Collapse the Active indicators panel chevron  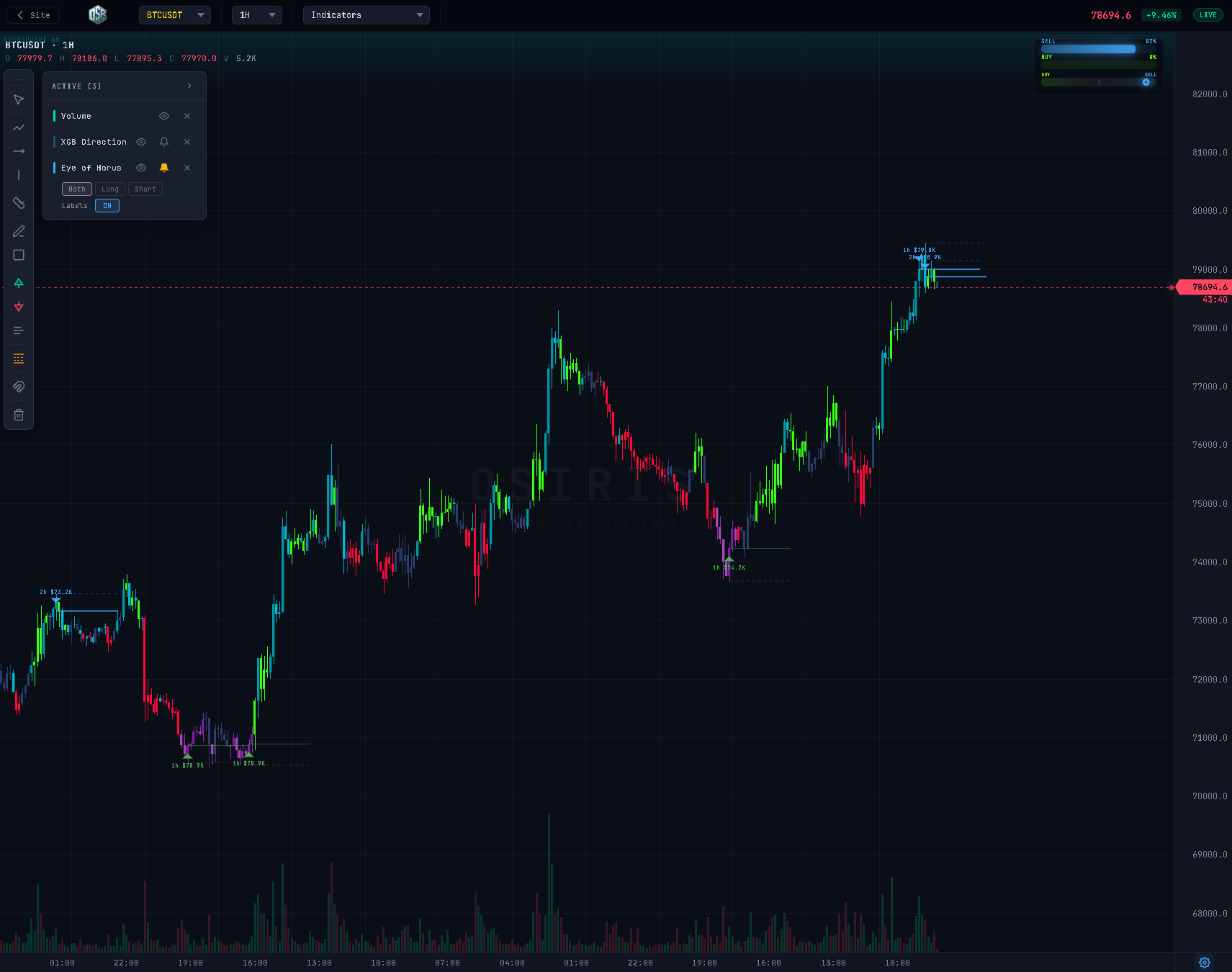click(189, 86)
